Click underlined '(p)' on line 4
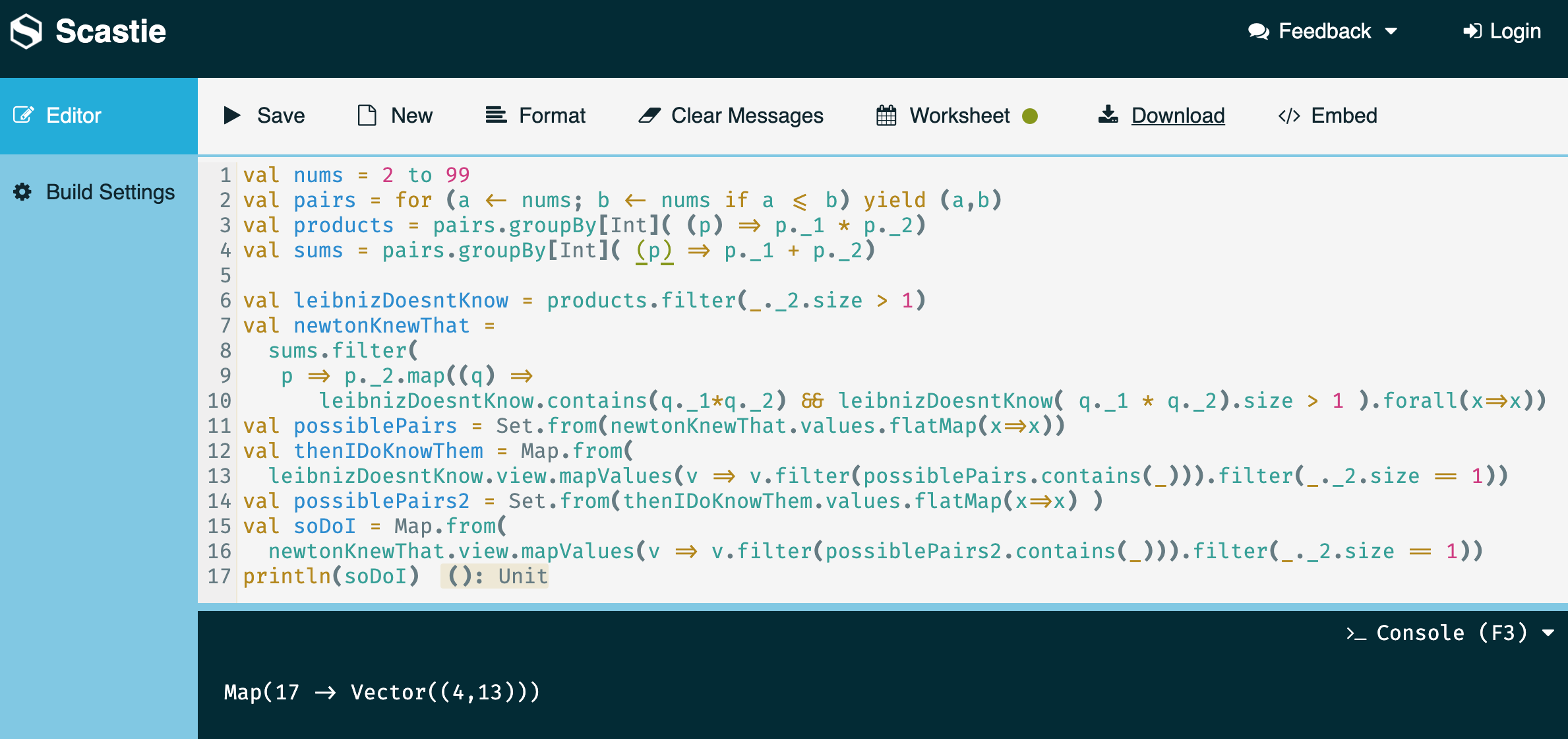 (654, 251)
